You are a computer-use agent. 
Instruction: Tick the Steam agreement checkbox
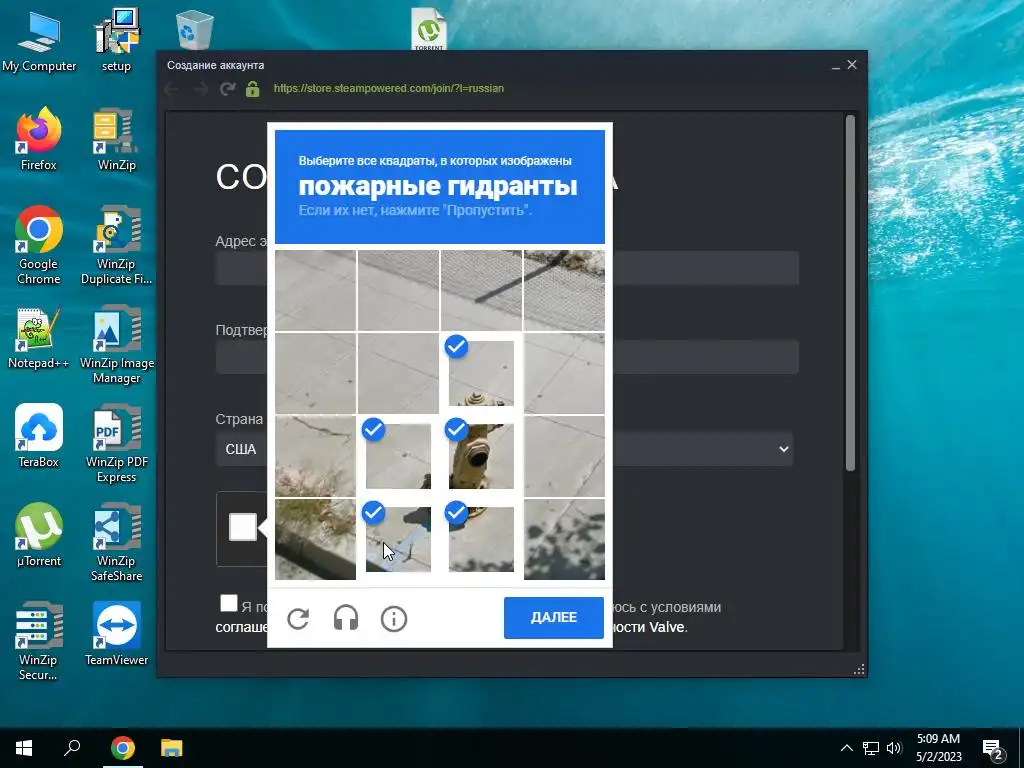pos(229,603)
